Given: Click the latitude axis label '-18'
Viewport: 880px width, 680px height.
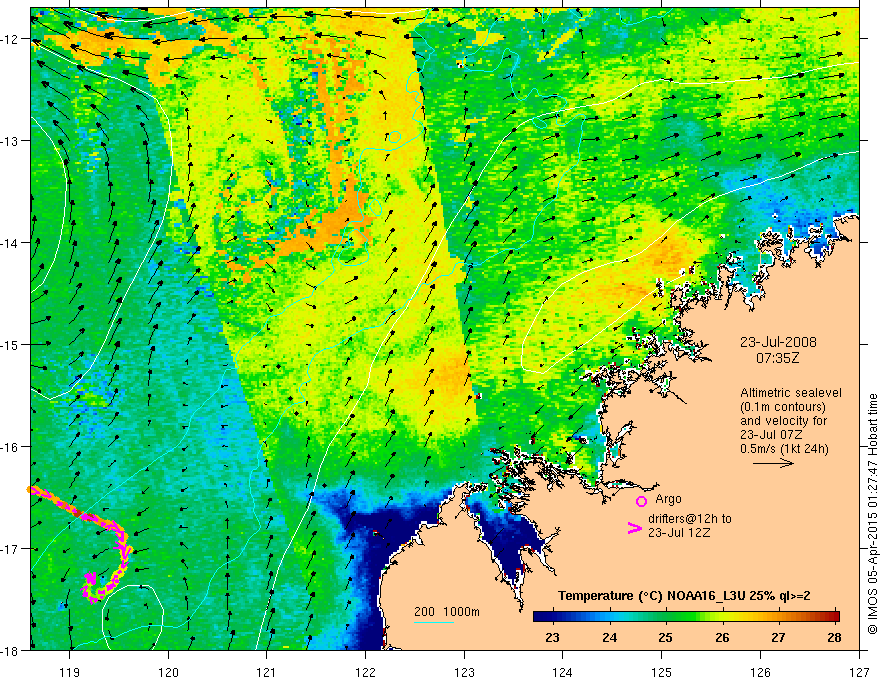Looking at the screenshot, I should point(10,650).
